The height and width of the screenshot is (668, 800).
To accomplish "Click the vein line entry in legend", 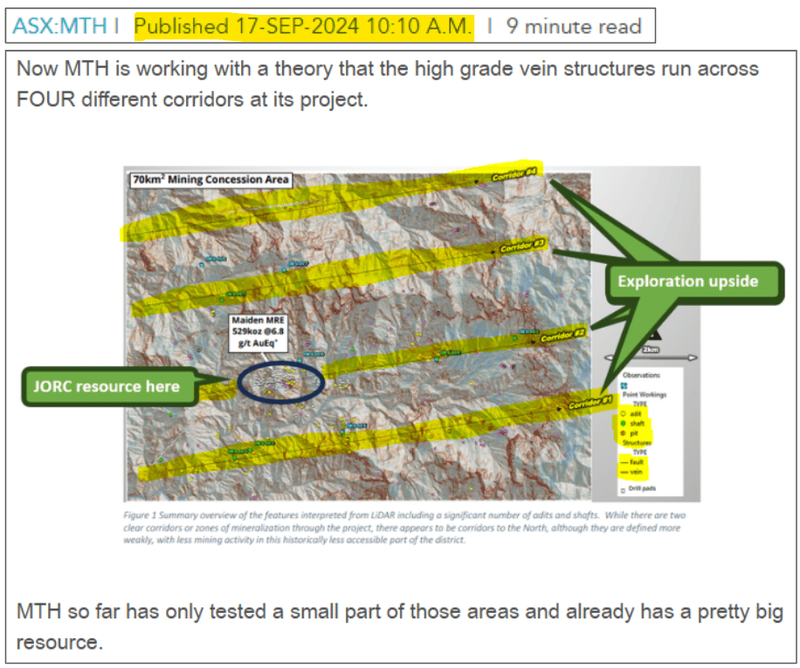I will (631, 472).
